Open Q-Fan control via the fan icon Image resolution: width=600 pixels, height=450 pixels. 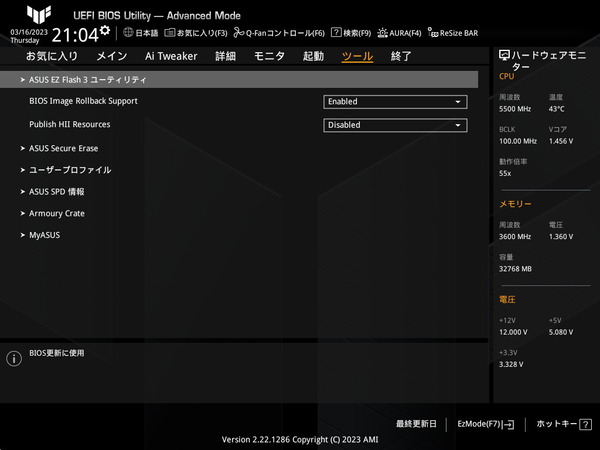coord(239,33)
